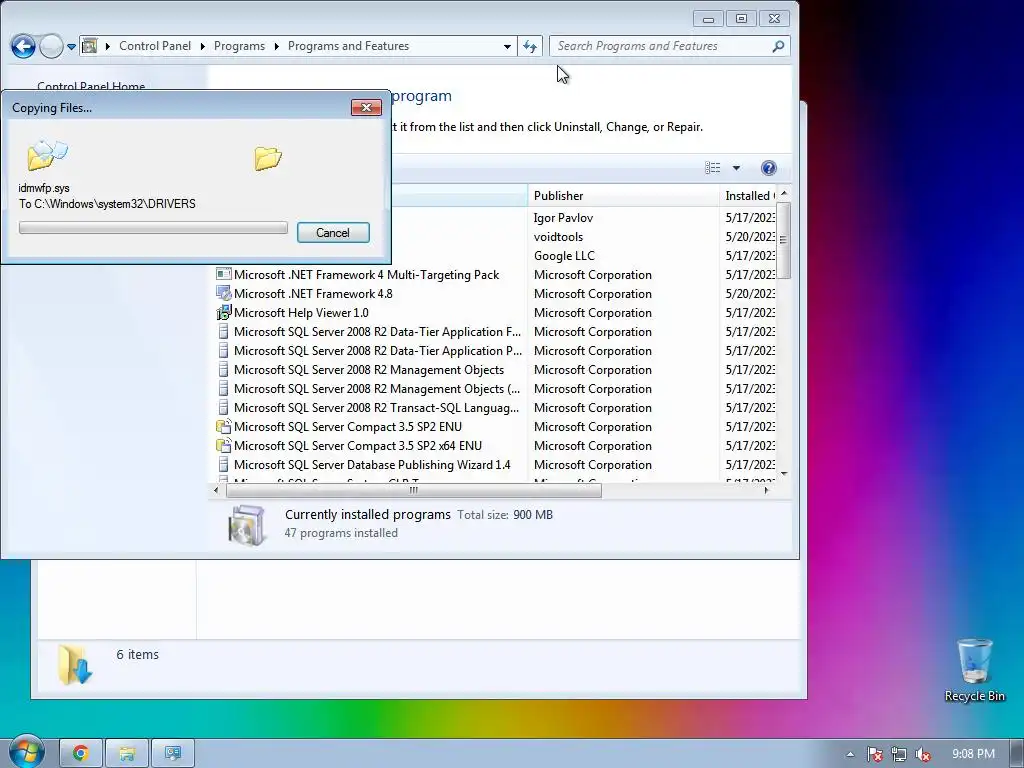Click the 9:08 PM clock

click(973, 754)
